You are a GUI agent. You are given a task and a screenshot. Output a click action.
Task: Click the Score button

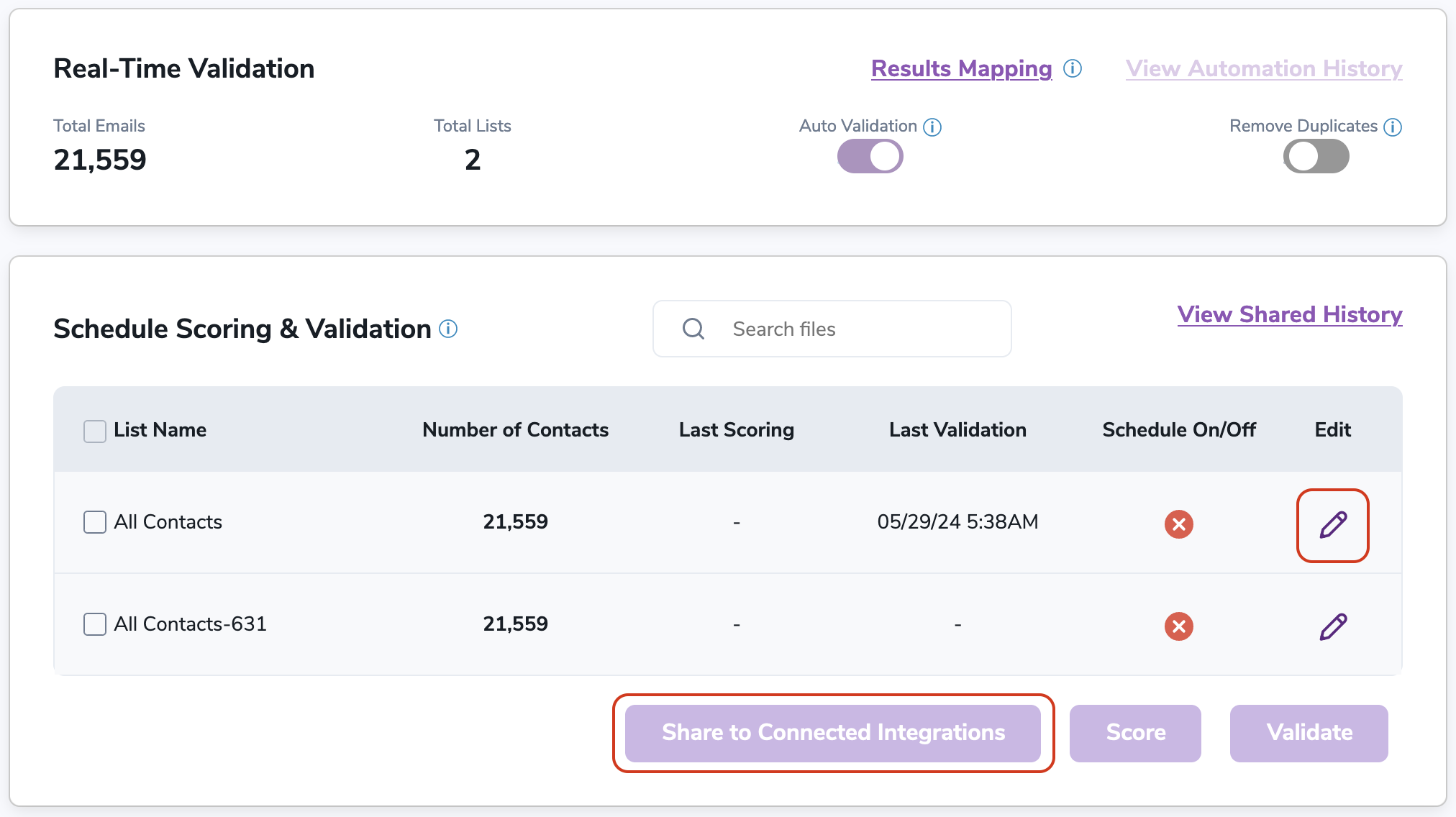click(1137, 733)
